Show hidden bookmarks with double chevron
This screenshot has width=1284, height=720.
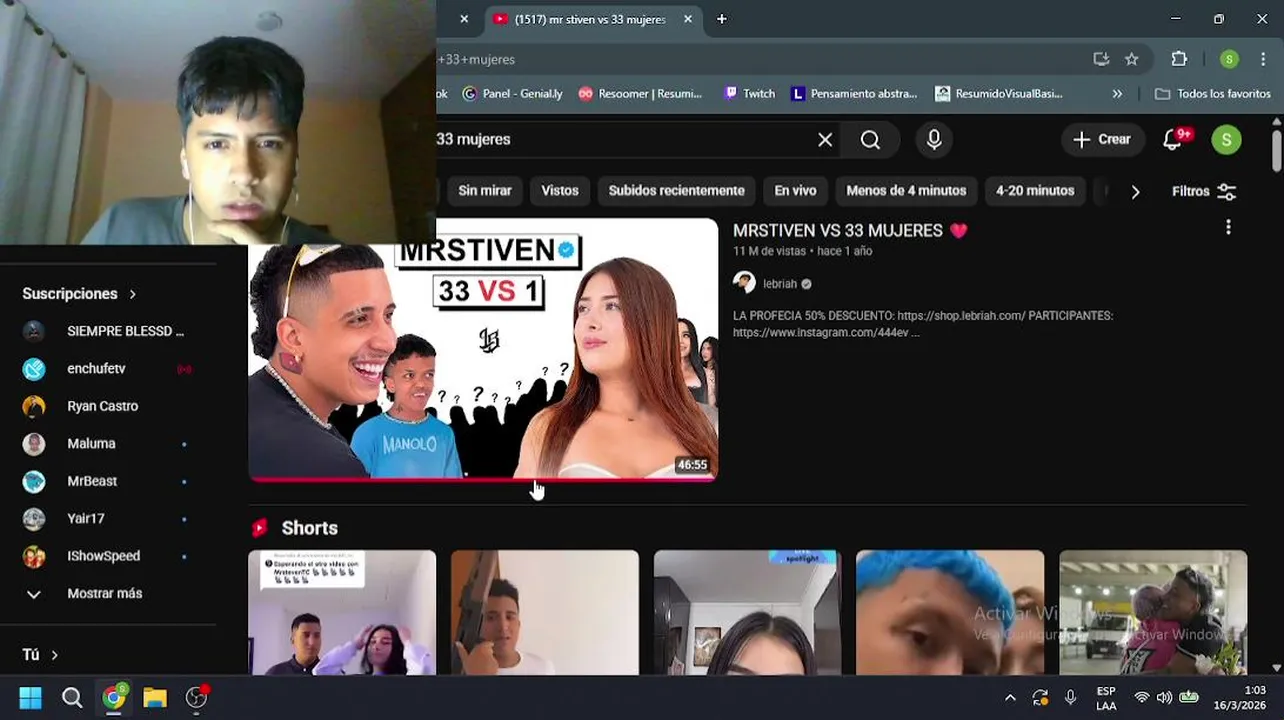click(x=1117, y=94)
